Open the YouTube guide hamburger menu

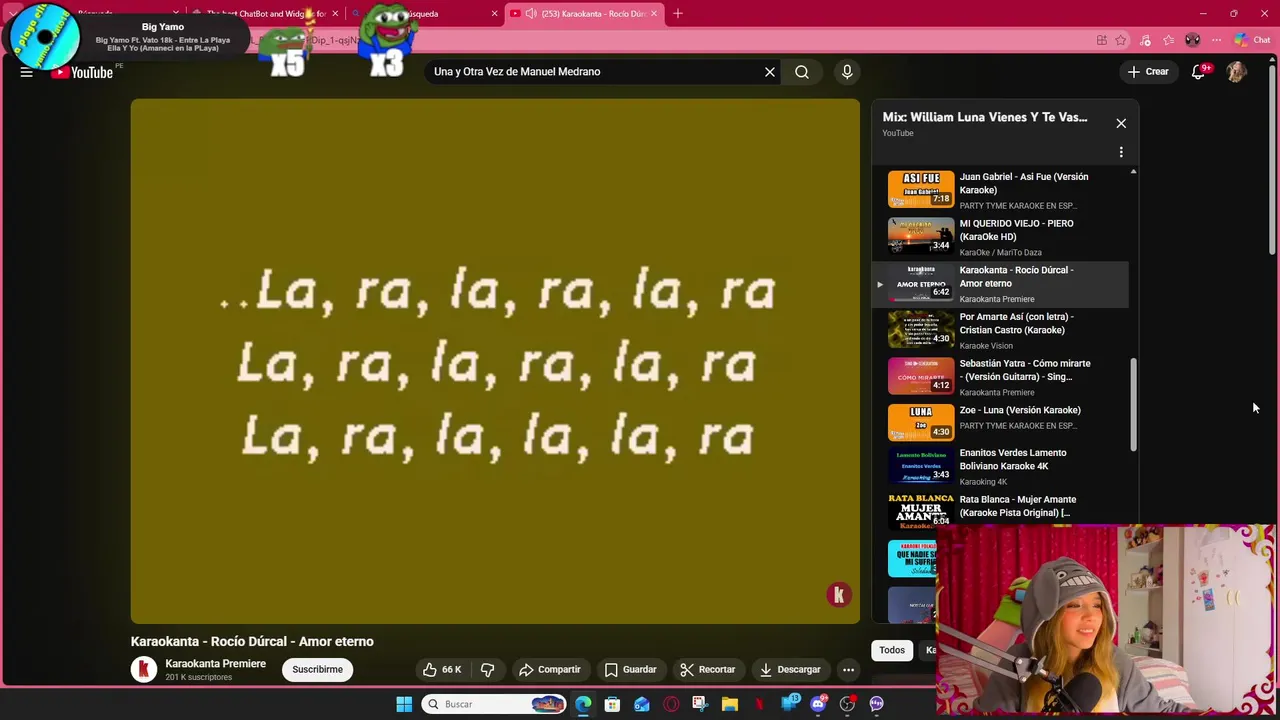27,72
